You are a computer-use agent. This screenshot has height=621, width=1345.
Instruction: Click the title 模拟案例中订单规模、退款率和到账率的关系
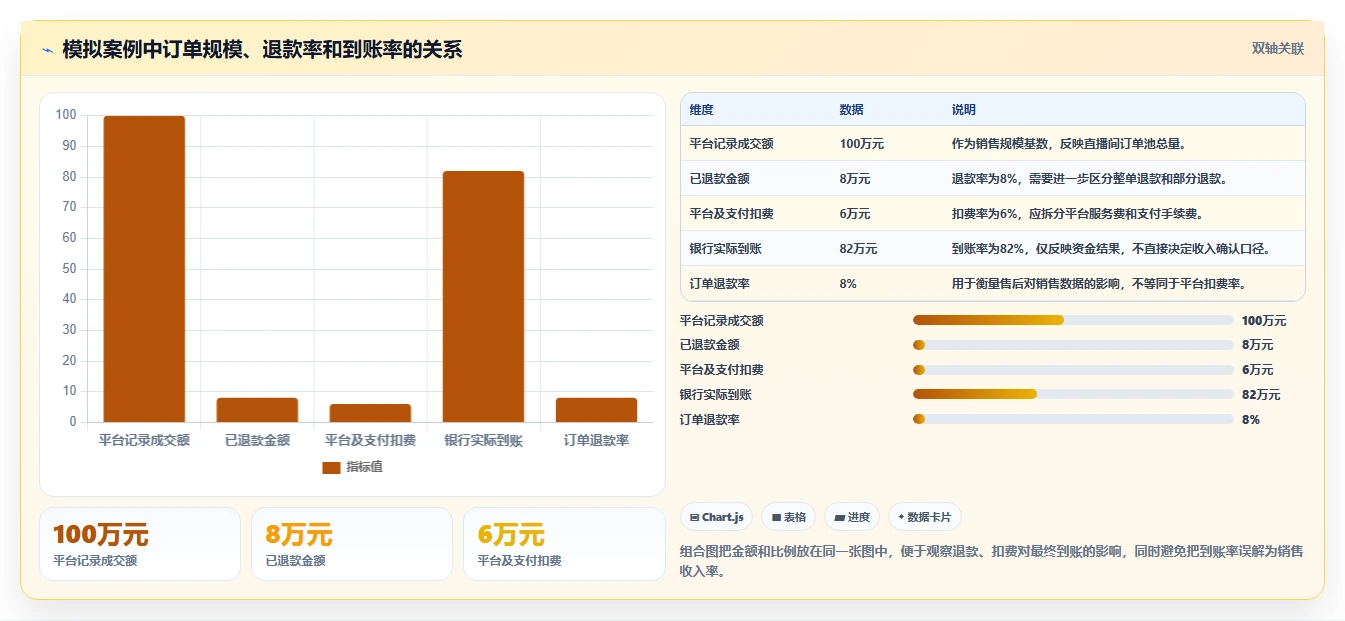[262, 50]
